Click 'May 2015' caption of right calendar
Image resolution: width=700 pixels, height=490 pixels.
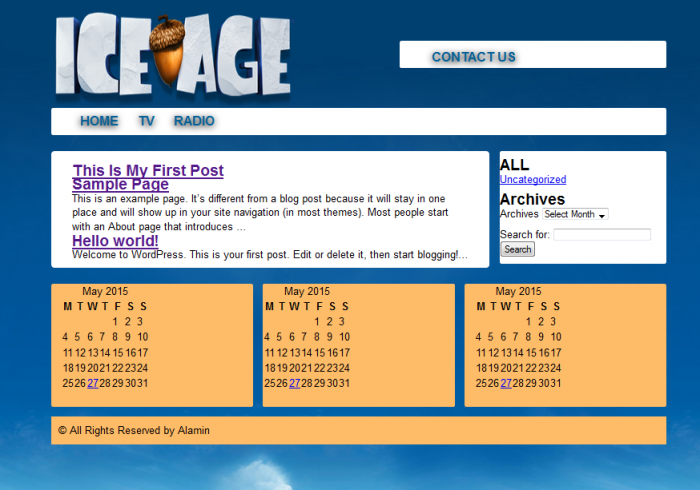(518, 291)
